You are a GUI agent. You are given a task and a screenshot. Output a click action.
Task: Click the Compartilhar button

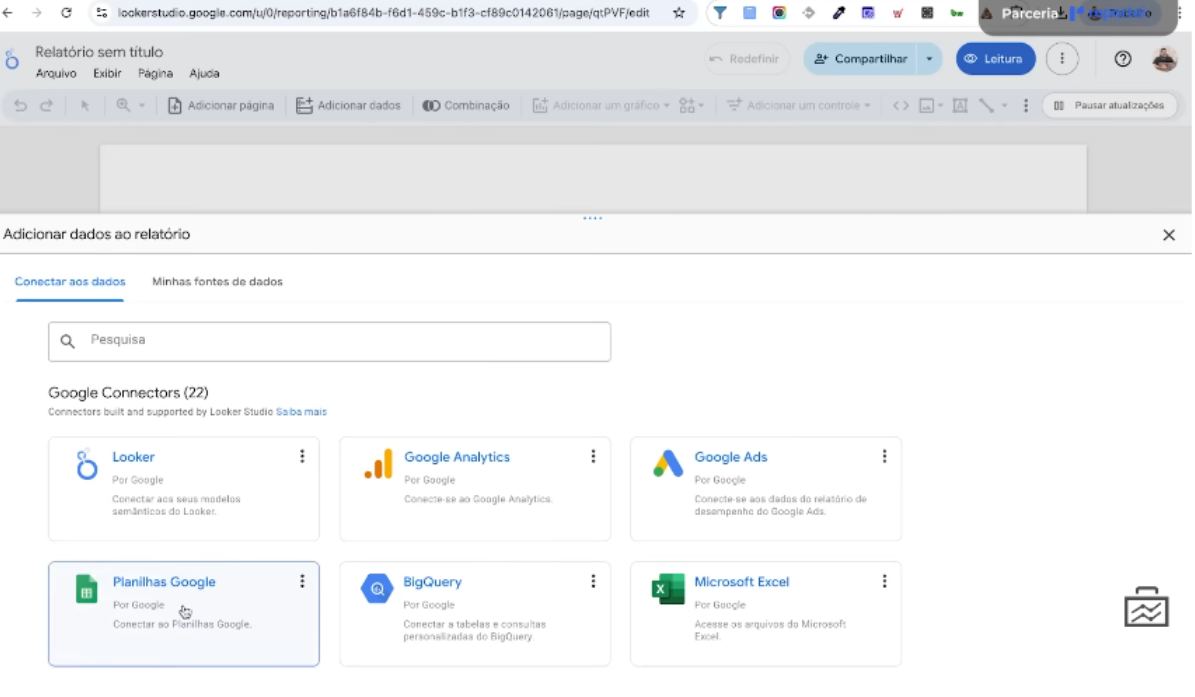860,59
